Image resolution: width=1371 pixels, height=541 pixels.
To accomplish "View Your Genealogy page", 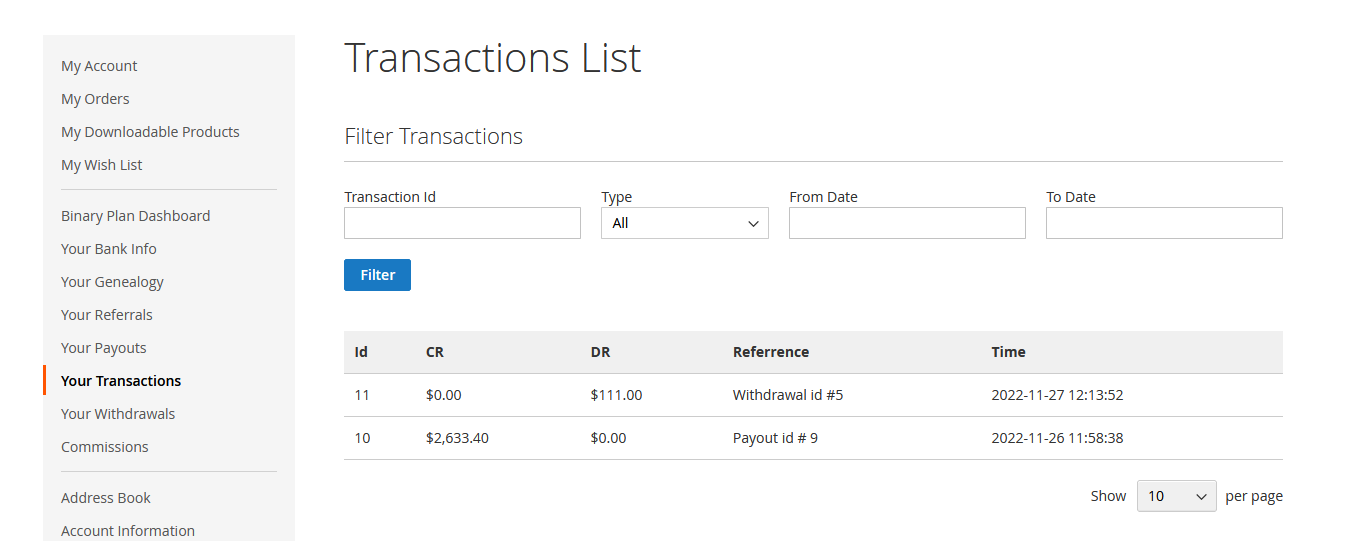I will click(112, 282).
